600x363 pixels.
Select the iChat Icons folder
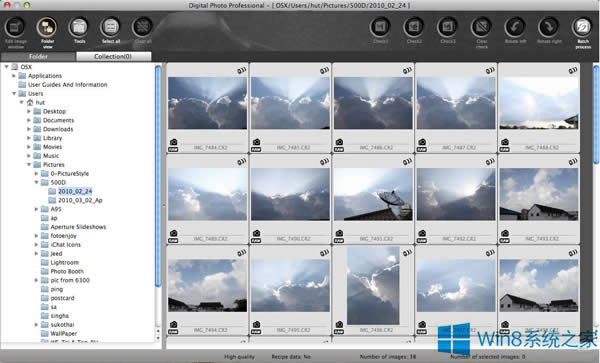pyautogui.click(x=65, y=244)
